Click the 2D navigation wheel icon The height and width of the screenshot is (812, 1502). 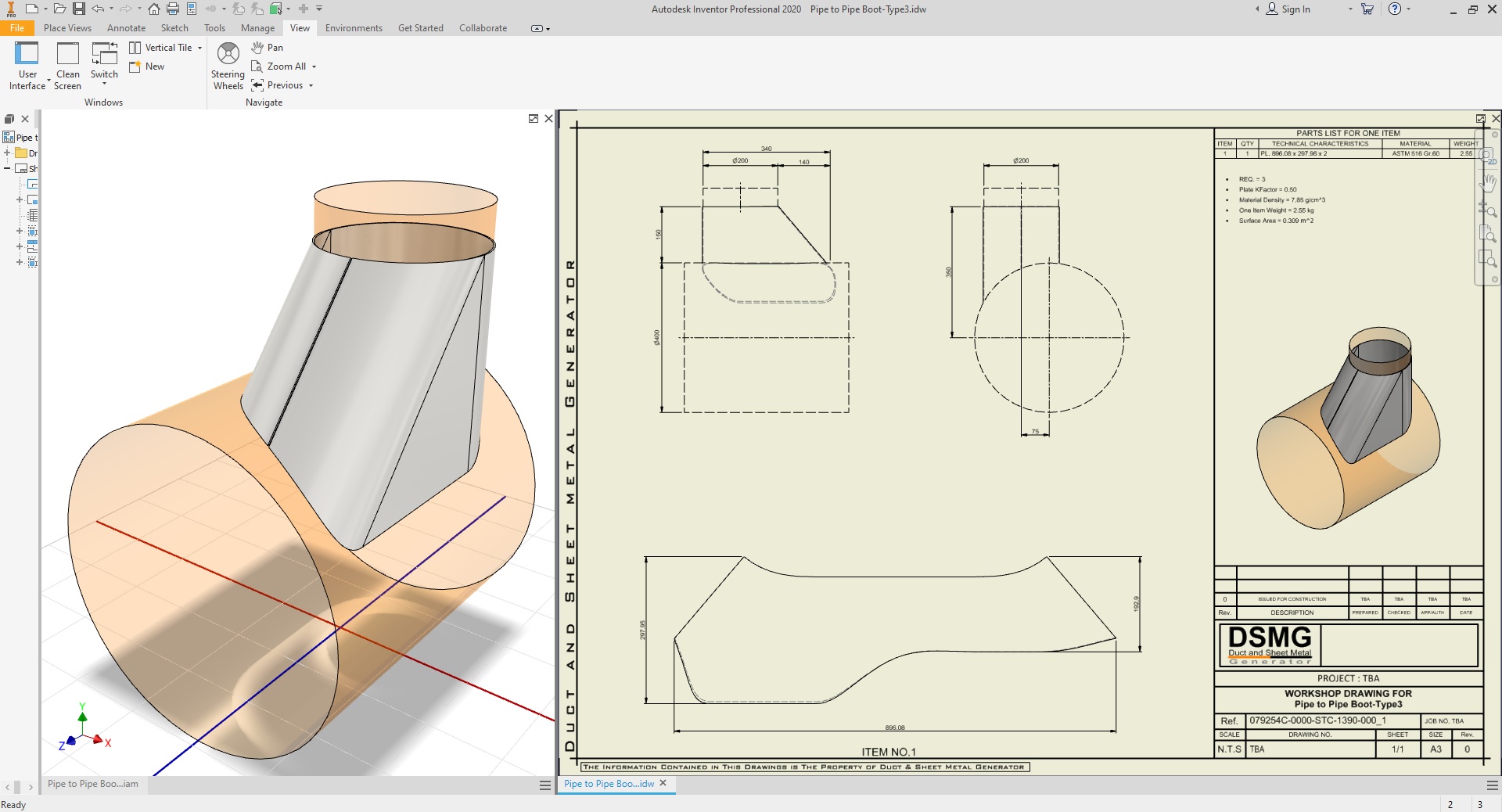point(1487,156)
